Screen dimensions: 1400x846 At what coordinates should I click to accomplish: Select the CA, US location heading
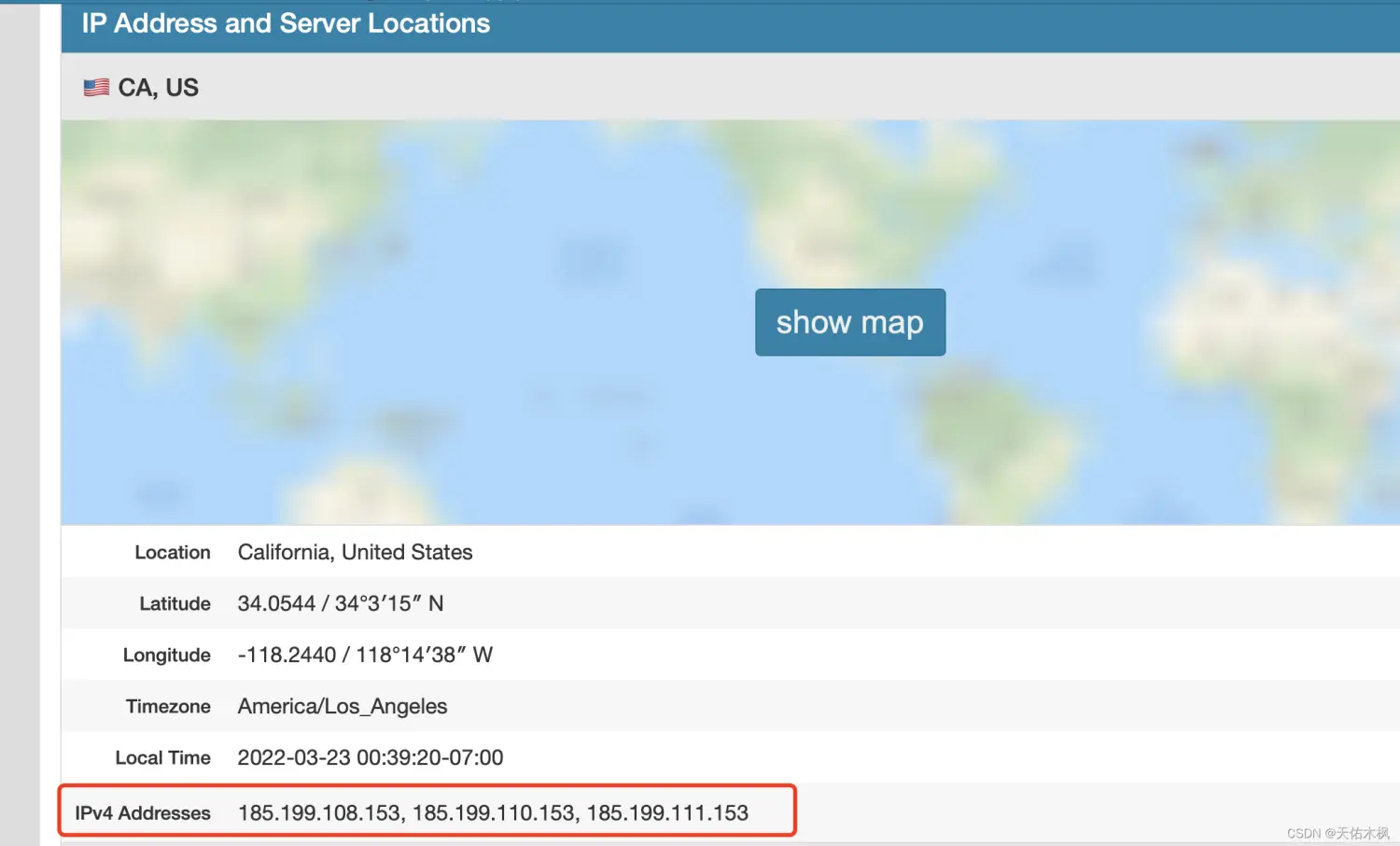[158, 88]
